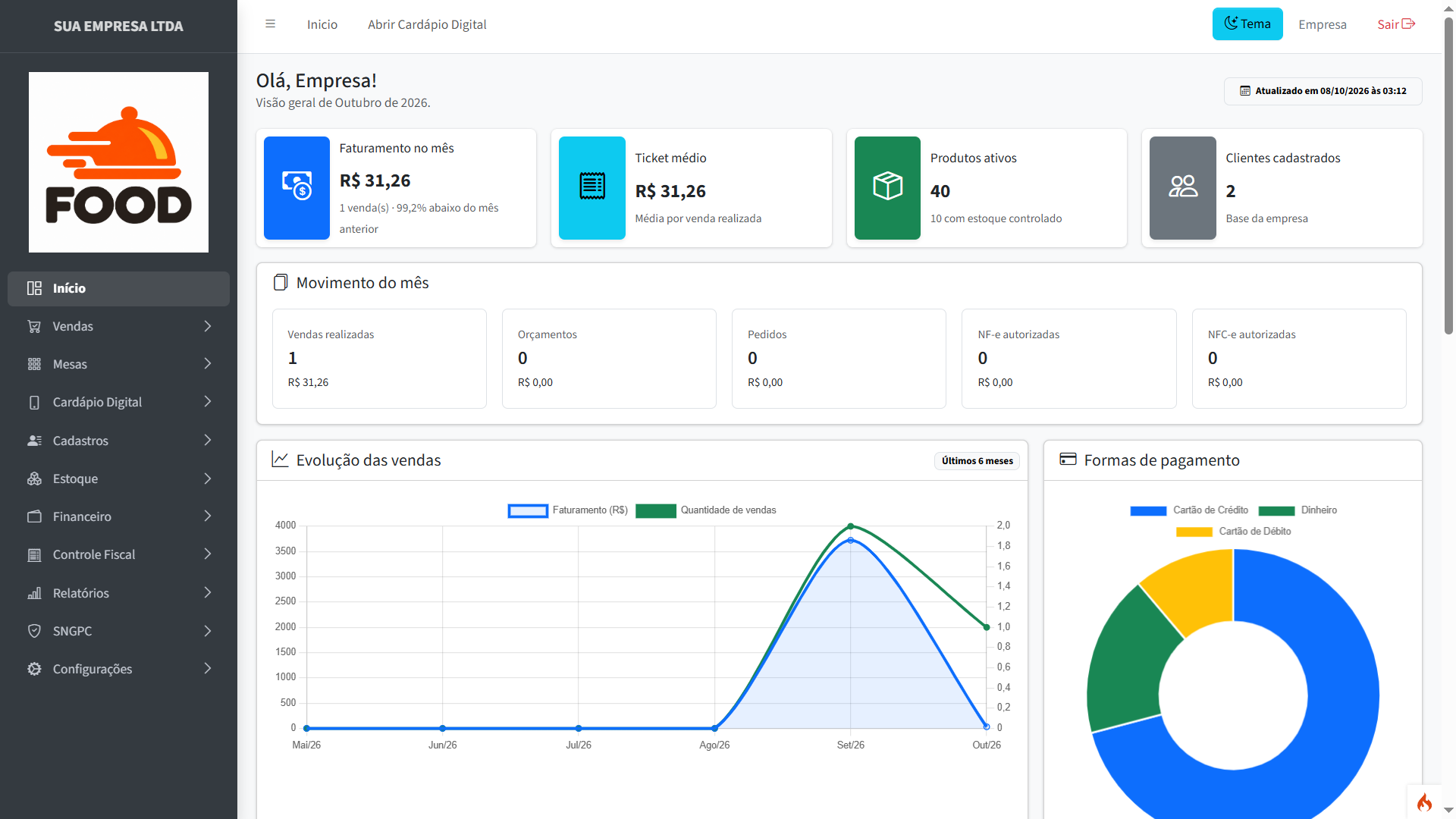Select Início in the sidebar
The width and height of the screenshot is (1456, 819).
[118, 288]
